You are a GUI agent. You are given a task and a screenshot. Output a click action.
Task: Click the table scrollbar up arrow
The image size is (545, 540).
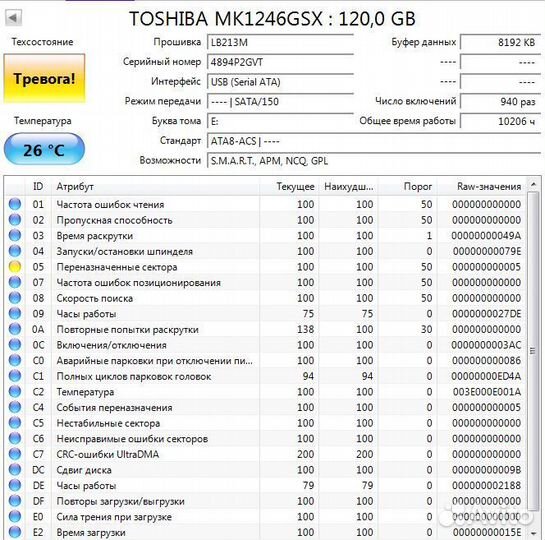coord(533,184)
